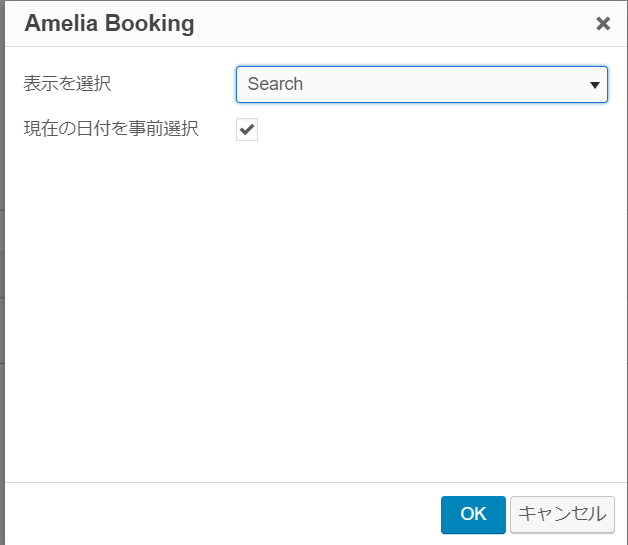628x545 pixels.
Task: Confirm the dialog with the OK button
Action: tap(473, 515)
